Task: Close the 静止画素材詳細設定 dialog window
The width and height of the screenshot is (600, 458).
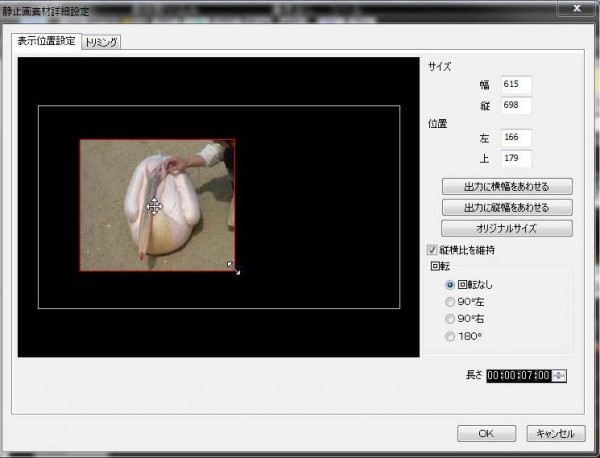Action: (577, 10)
